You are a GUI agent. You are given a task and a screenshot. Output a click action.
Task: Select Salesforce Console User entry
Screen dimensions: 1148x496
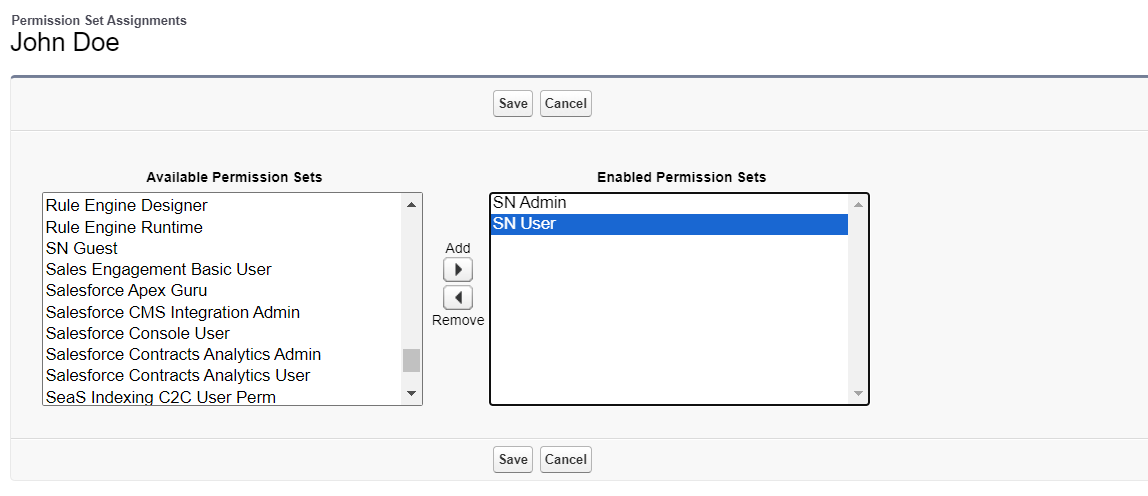(x=223, y=333)
